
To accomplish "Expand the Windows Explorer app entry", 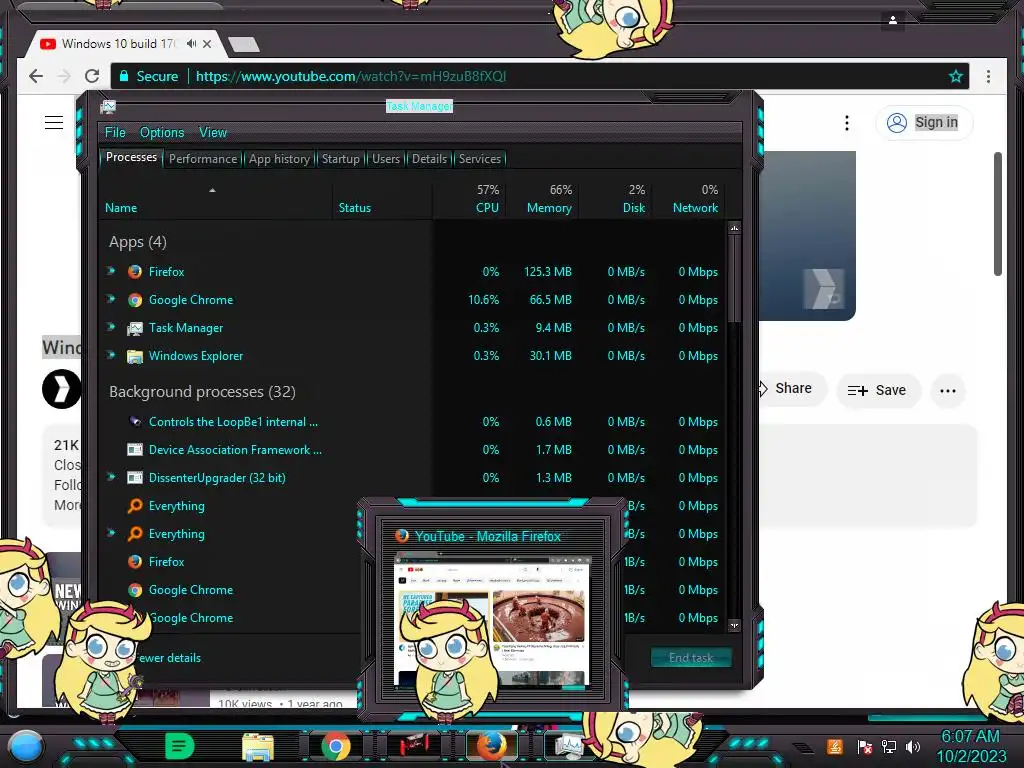I will pos(112,355).
